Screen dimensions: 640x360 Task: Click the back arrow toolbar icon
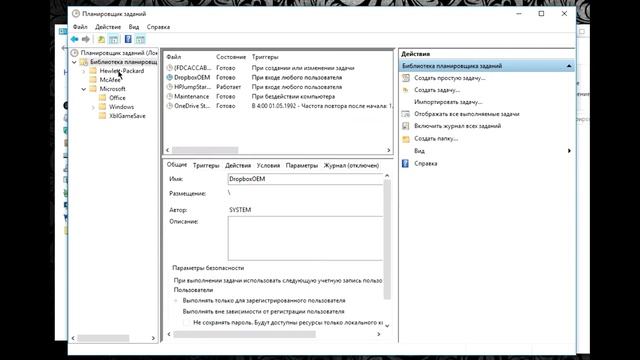pos(74,39)
